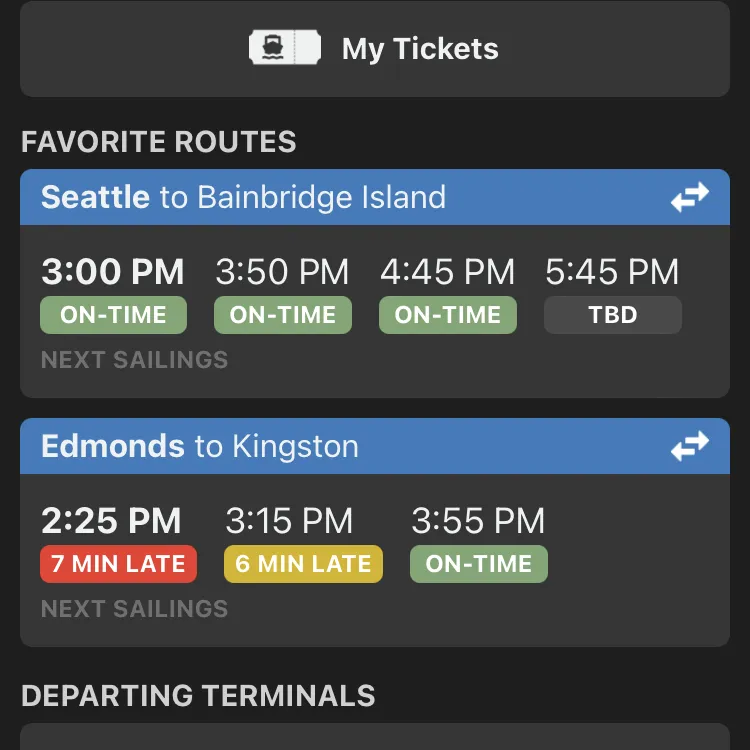Open the My Tickets button
Screen dimensions: 750x750
375,48
